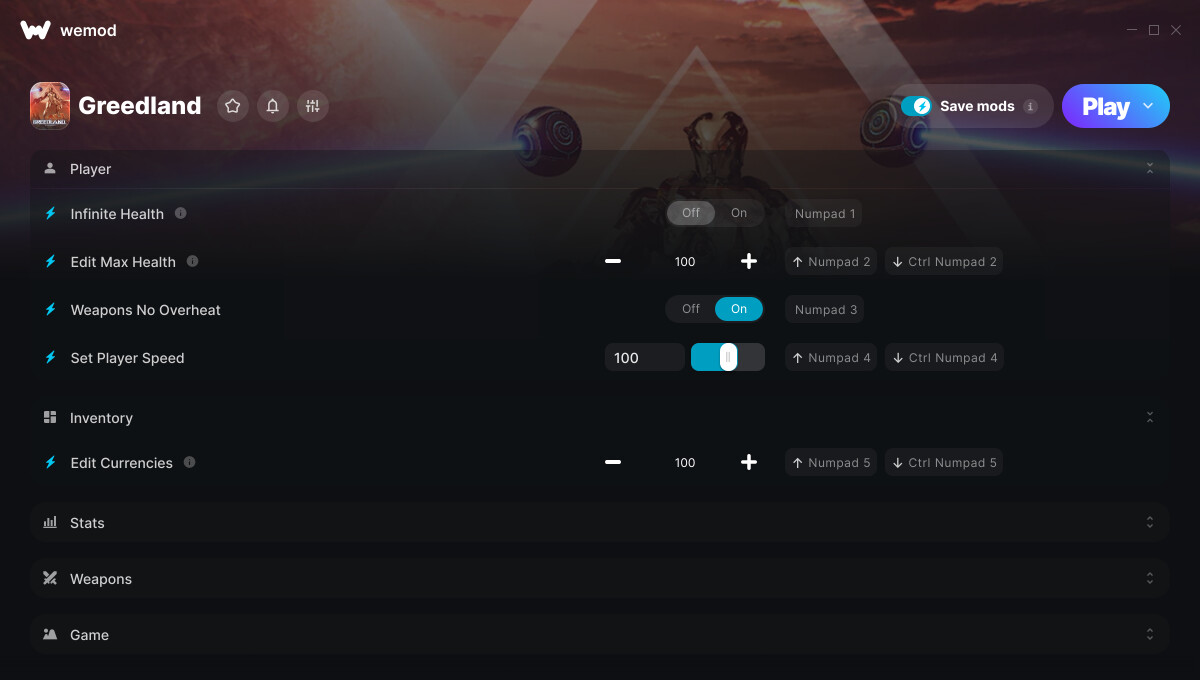Click the WeMod logo icon
This screenshot has height=680, width=1200.
(x=35, y=30)
